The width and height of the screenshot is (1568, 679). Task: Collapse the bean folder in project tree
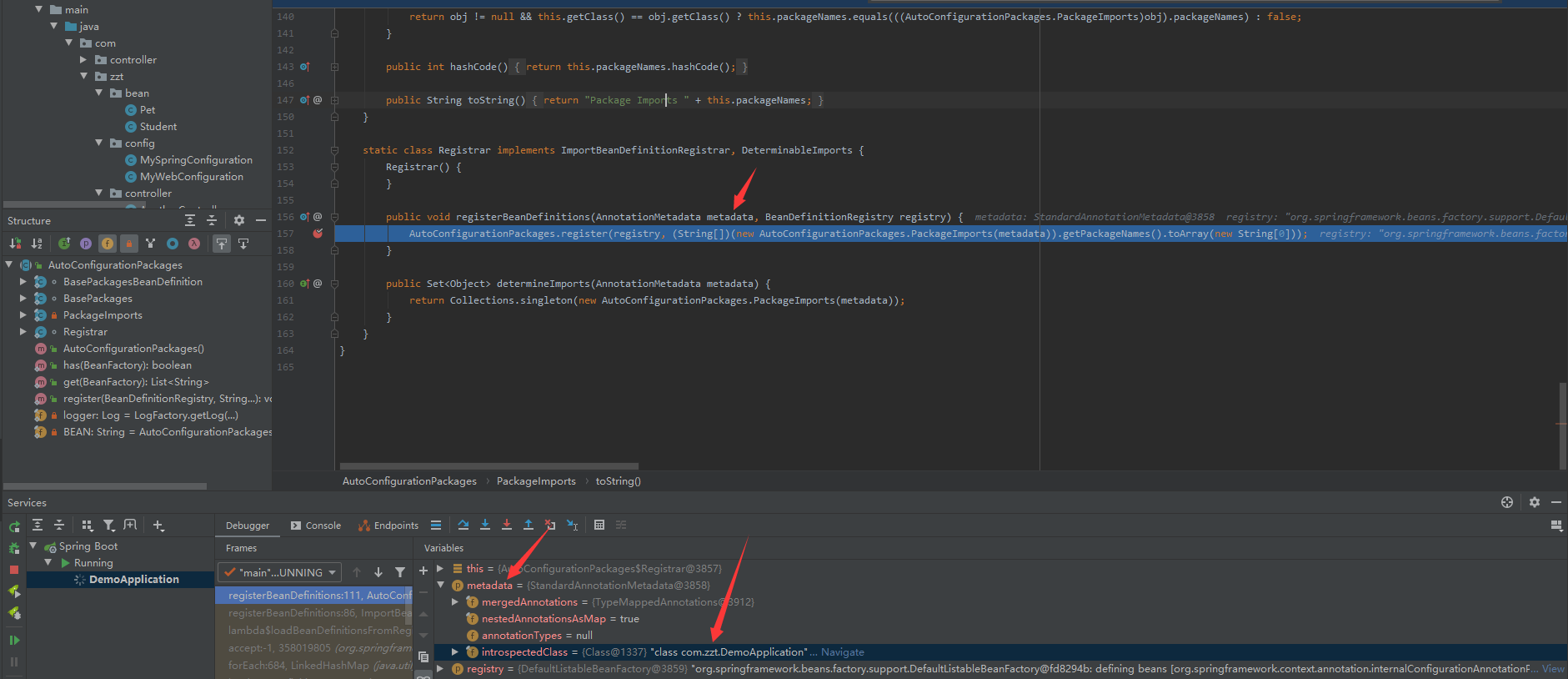[x=99, y=93]
